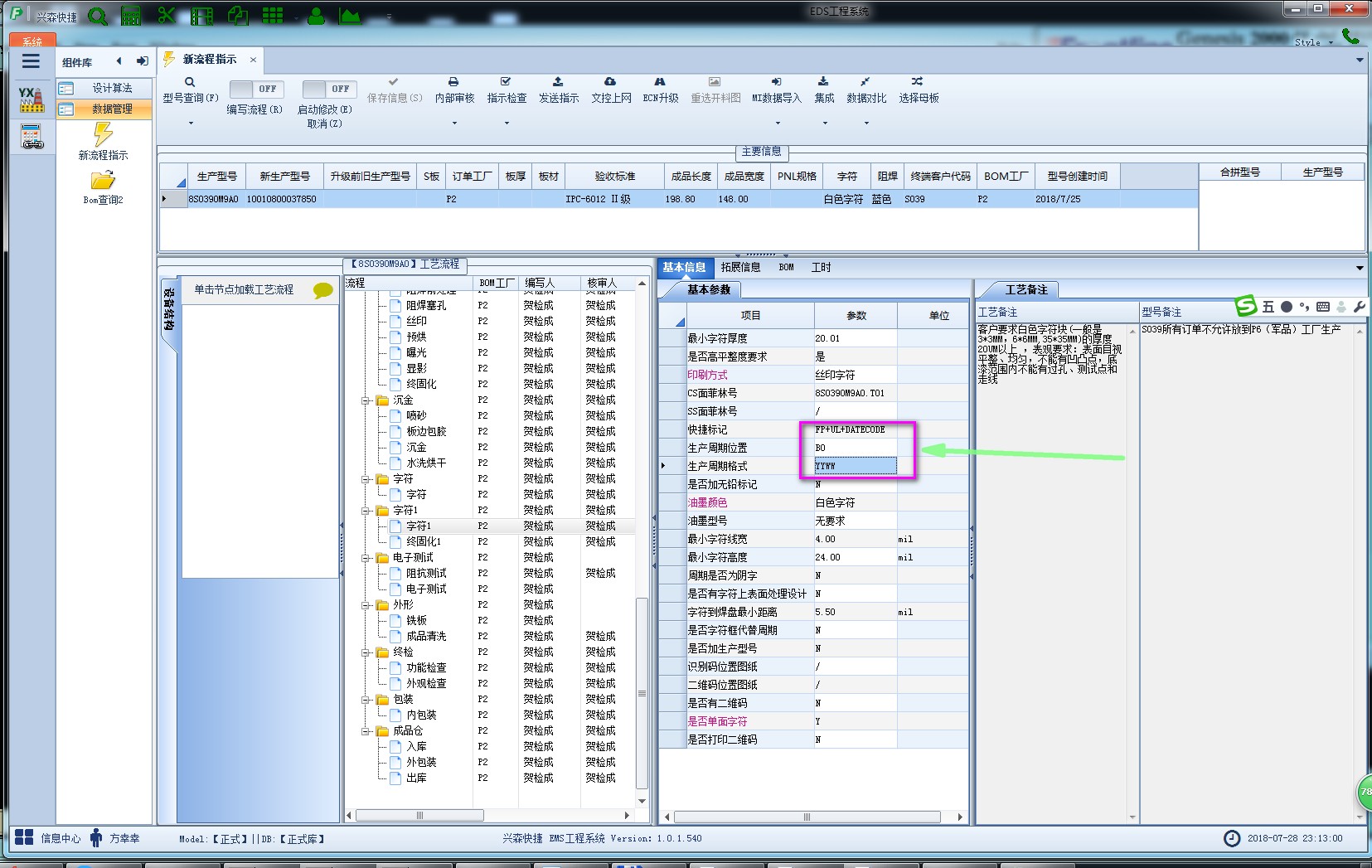The image size is (1372, 868).
Task: Click the 最小字符厚度 value 20.01
Action: [856, 338]
